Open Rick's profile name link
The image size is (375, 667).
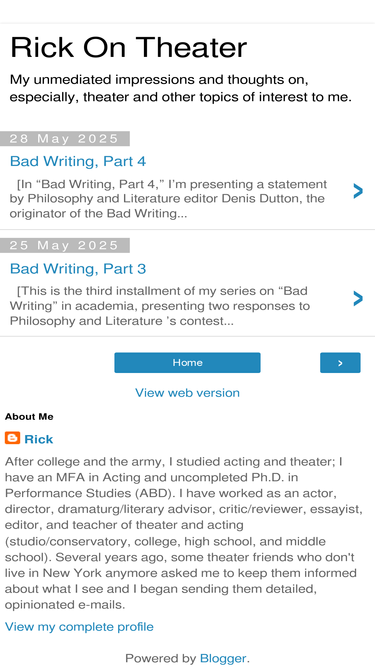coord(39,439)
